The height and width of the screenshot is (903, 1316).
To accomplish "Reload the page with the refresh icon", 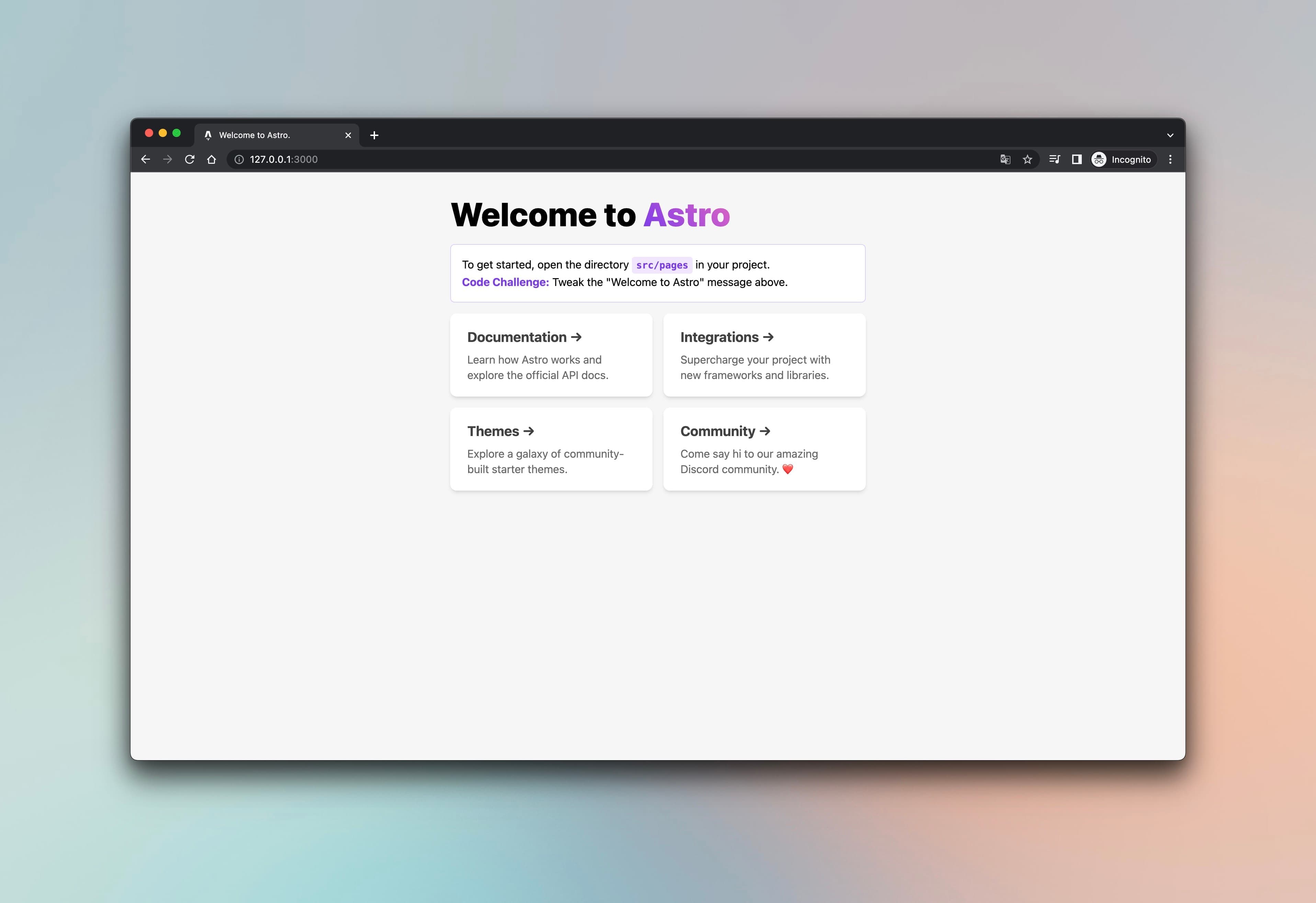I will (x=190, y=160).
